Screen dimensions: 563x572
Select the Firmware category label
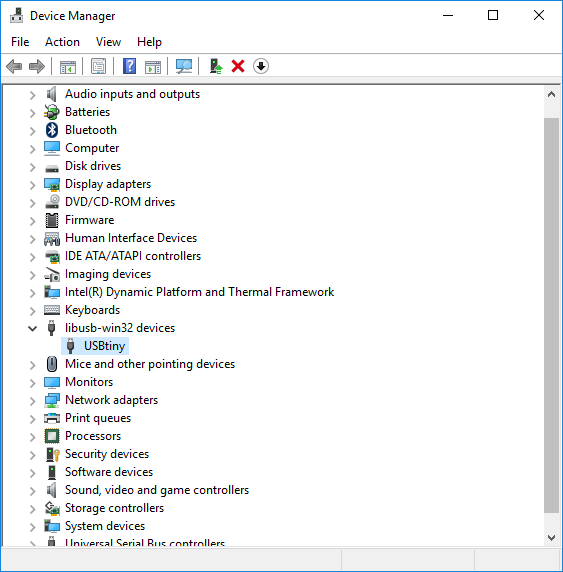(x=89, y=220)
